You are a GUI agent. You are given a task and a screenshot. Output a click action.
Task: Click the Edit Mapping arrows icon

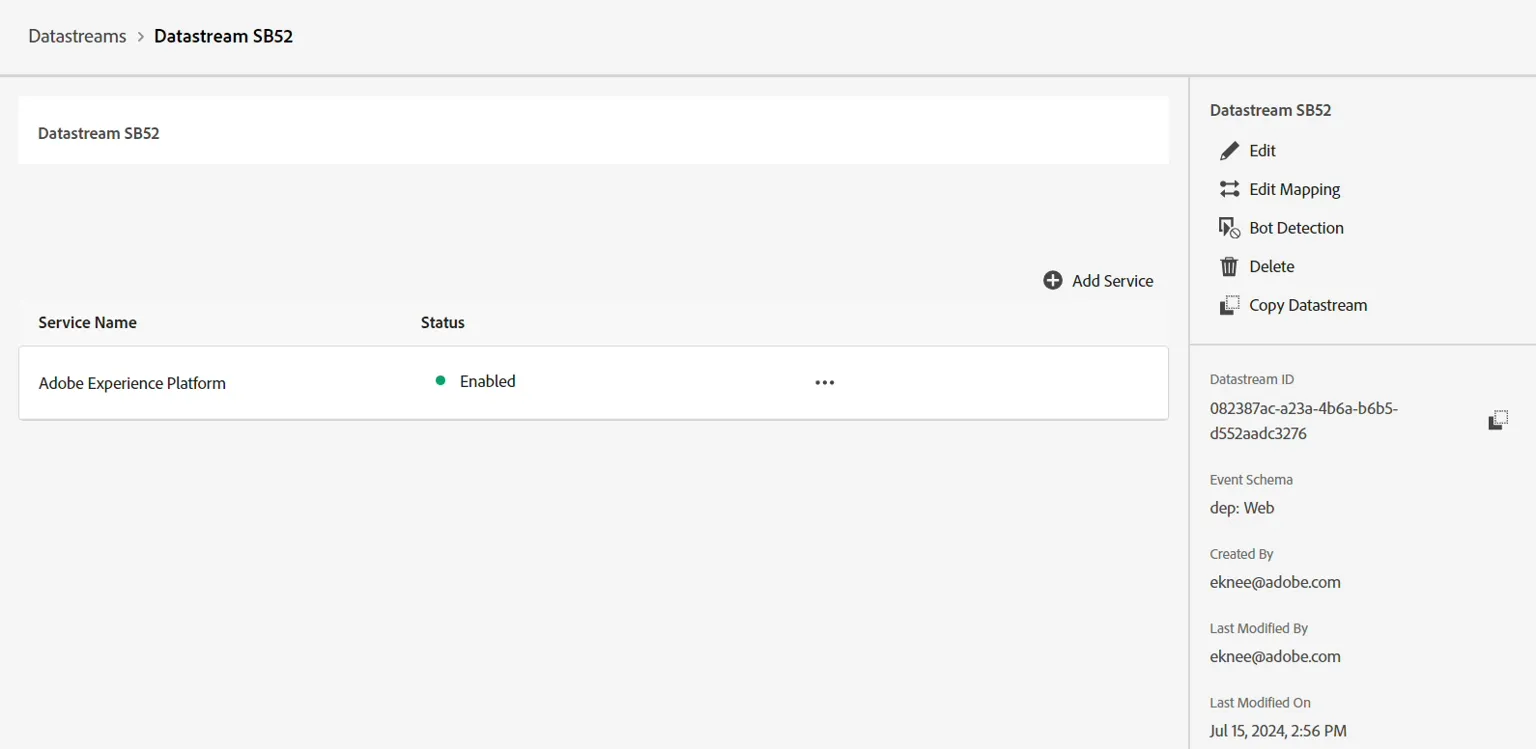(x=1229, y=189)
